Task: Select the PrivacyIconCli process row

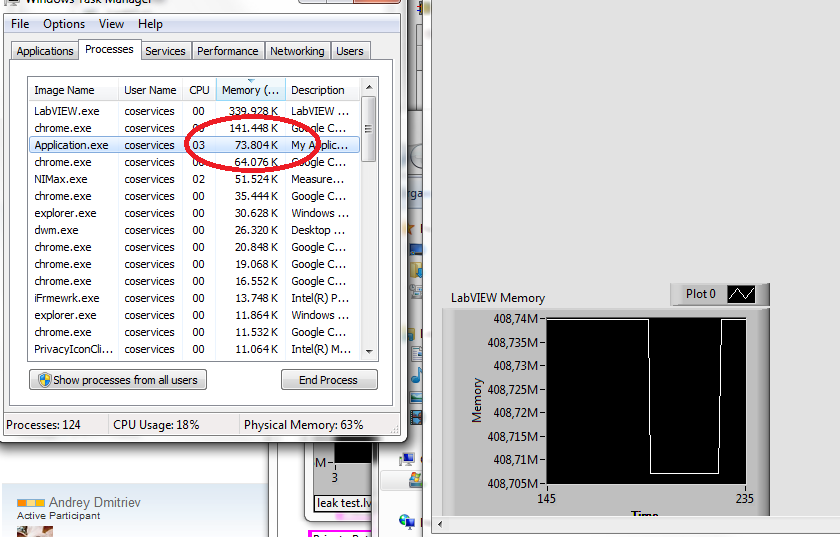Action: (194, 349)
